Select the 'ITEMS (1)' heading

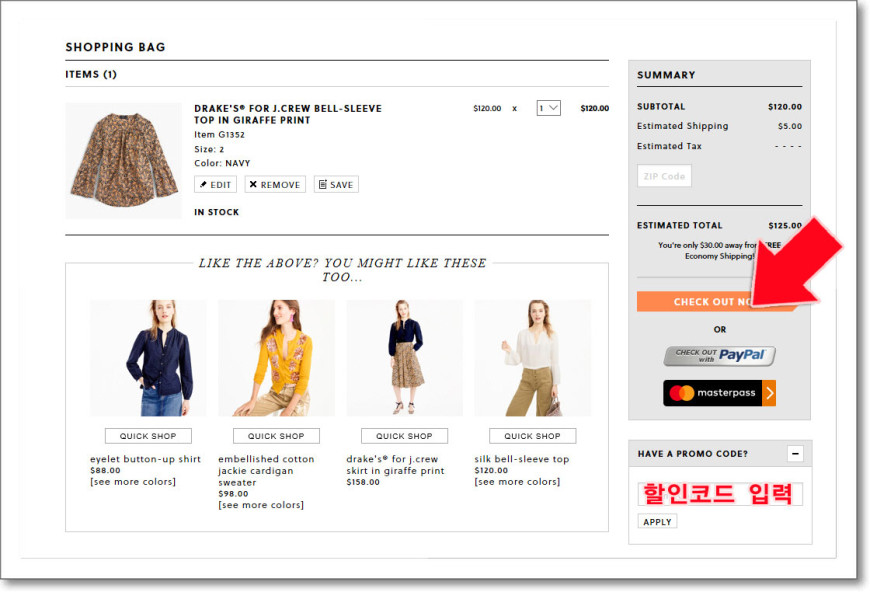91,74
